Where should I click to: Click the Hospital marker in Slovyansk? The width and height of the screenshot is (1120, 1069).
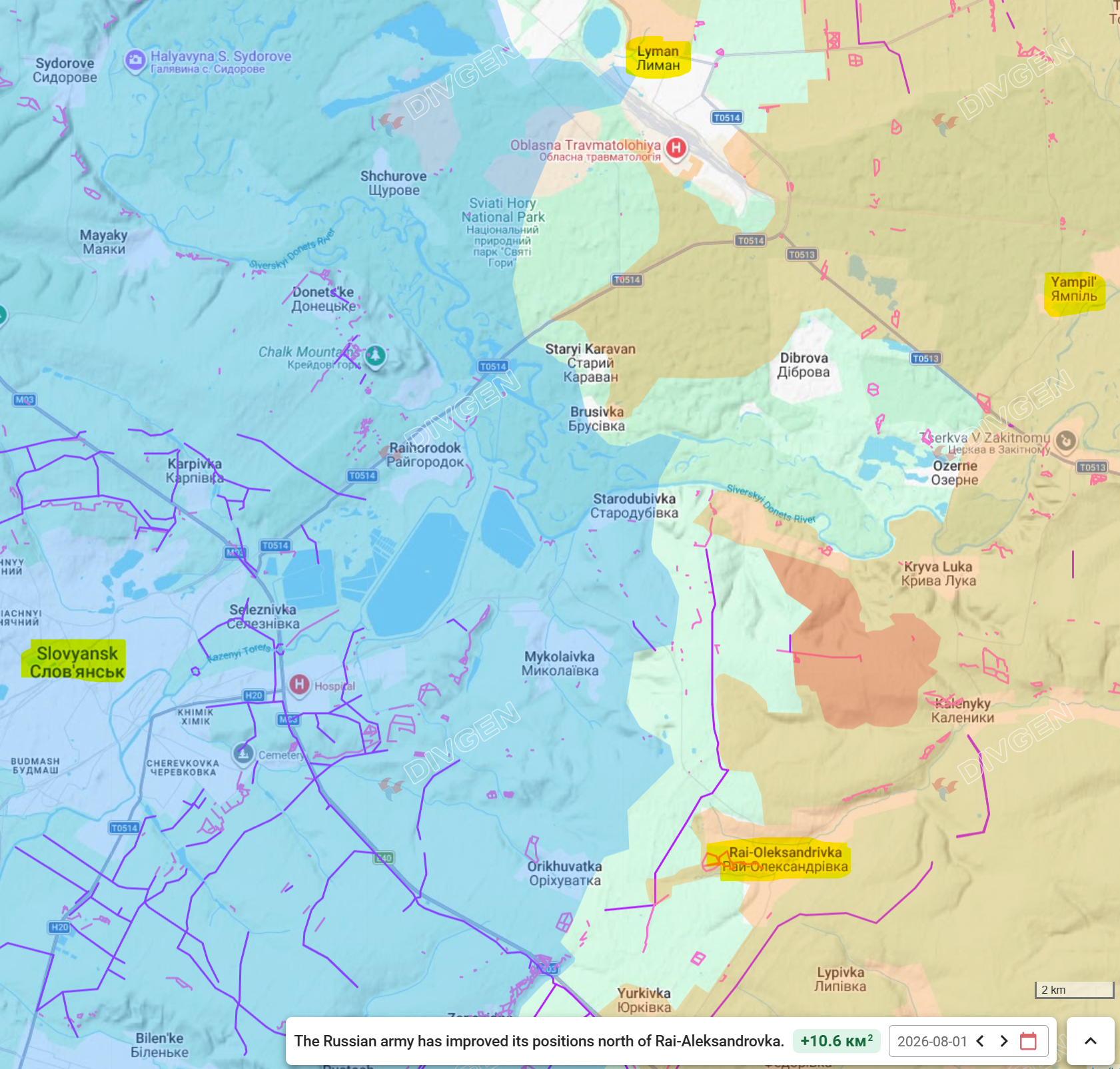point(299,684)
